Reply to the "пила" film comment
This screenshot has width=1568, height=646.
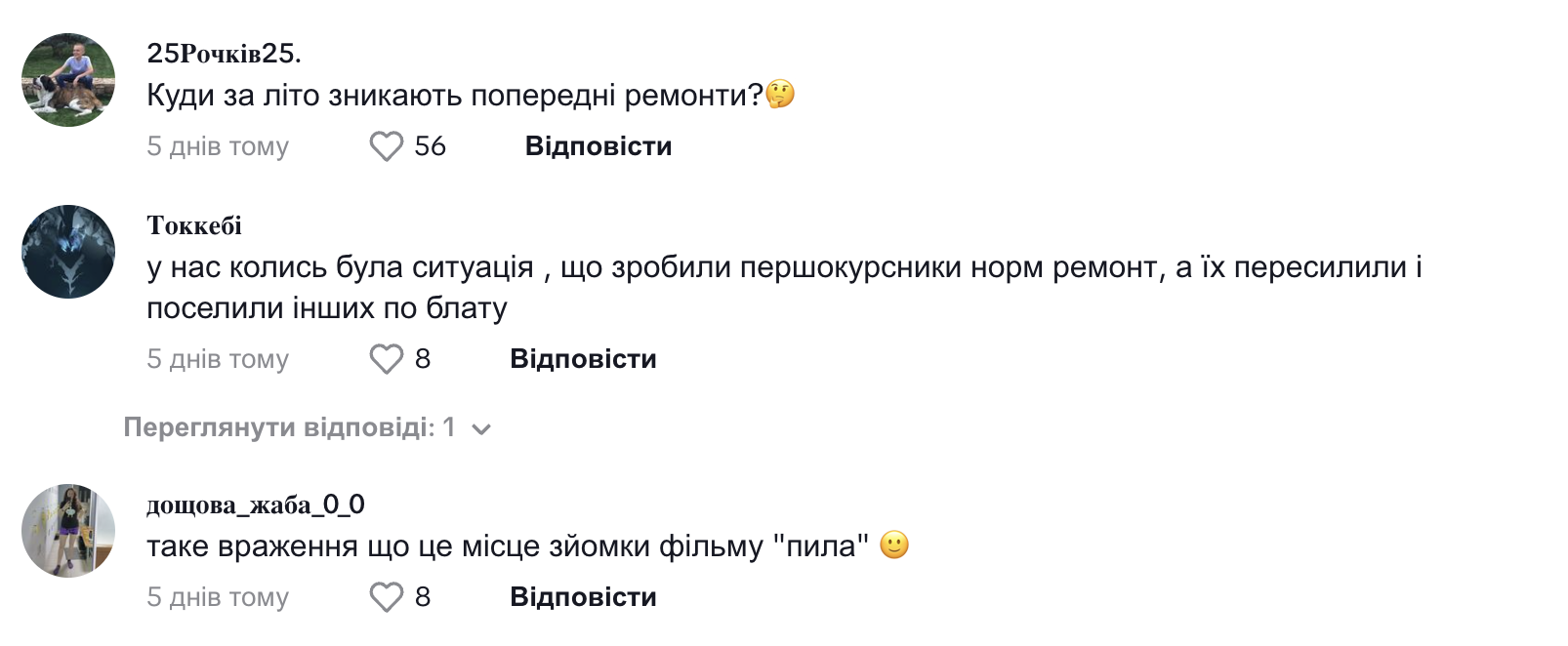click(583, 597)
